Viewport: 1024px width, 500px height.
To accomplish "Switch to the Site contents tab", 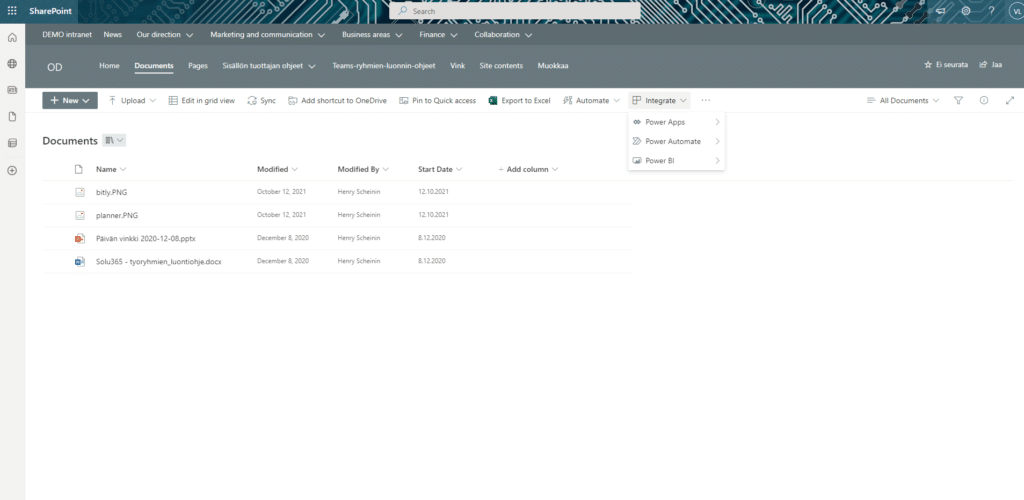I will (x=500, y=65).
